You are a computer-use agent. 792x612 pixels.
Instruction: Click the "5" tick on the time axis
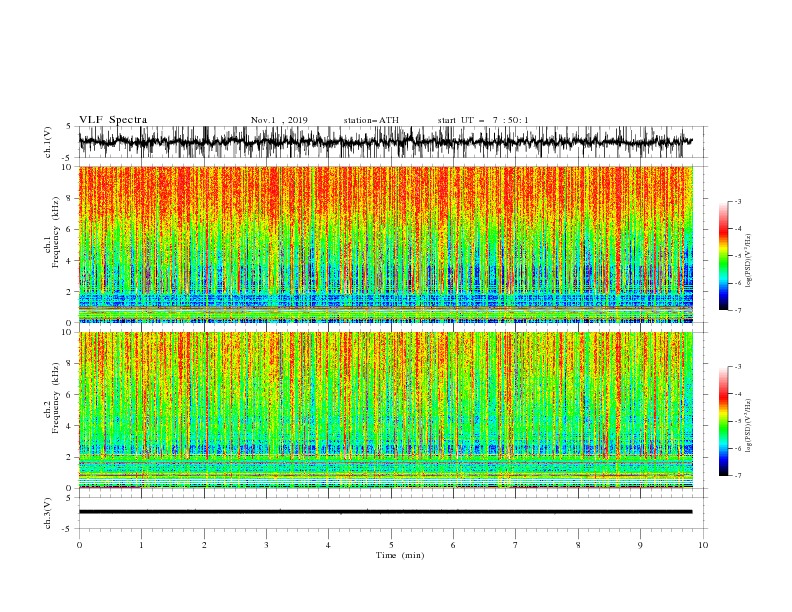[x=391, y=545]
